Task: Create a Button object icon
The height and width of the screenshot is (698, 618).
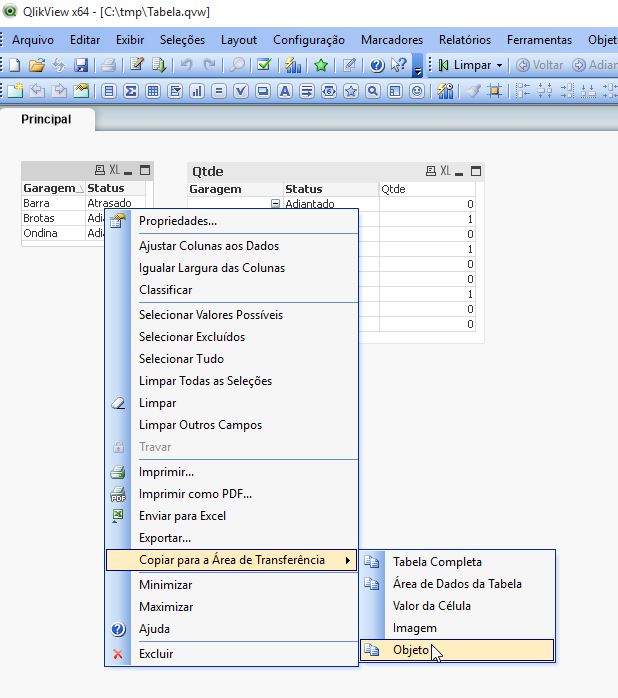Action: click(263, 91)
